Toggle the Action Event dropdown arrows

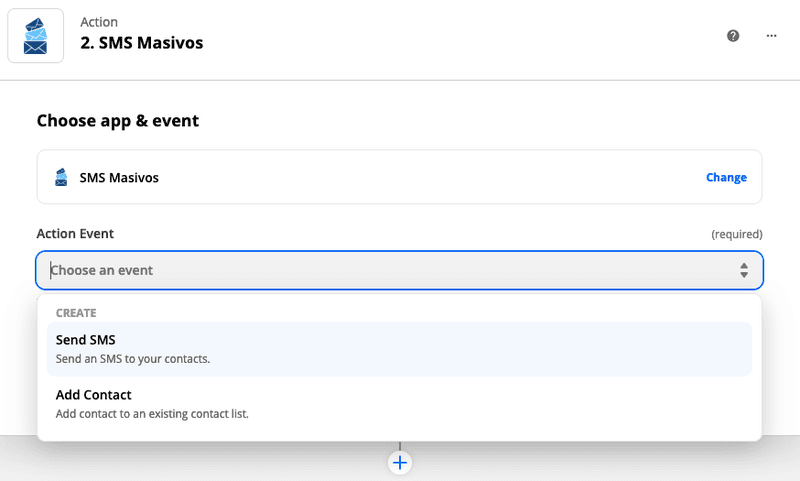tap(744, 270)
